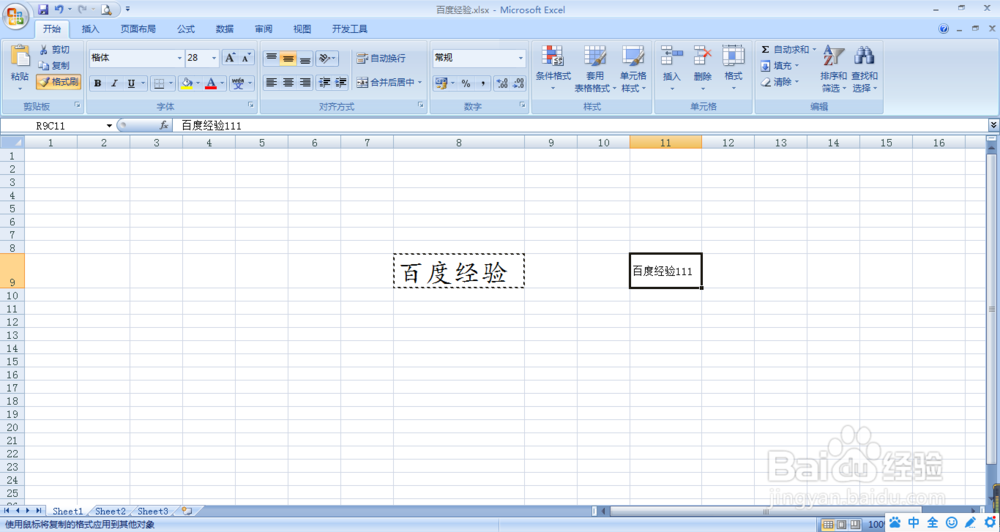The width and height of the screenshot is (1000, 532).
Task: Click the 删除 cells icon
Action: point(702,56)
